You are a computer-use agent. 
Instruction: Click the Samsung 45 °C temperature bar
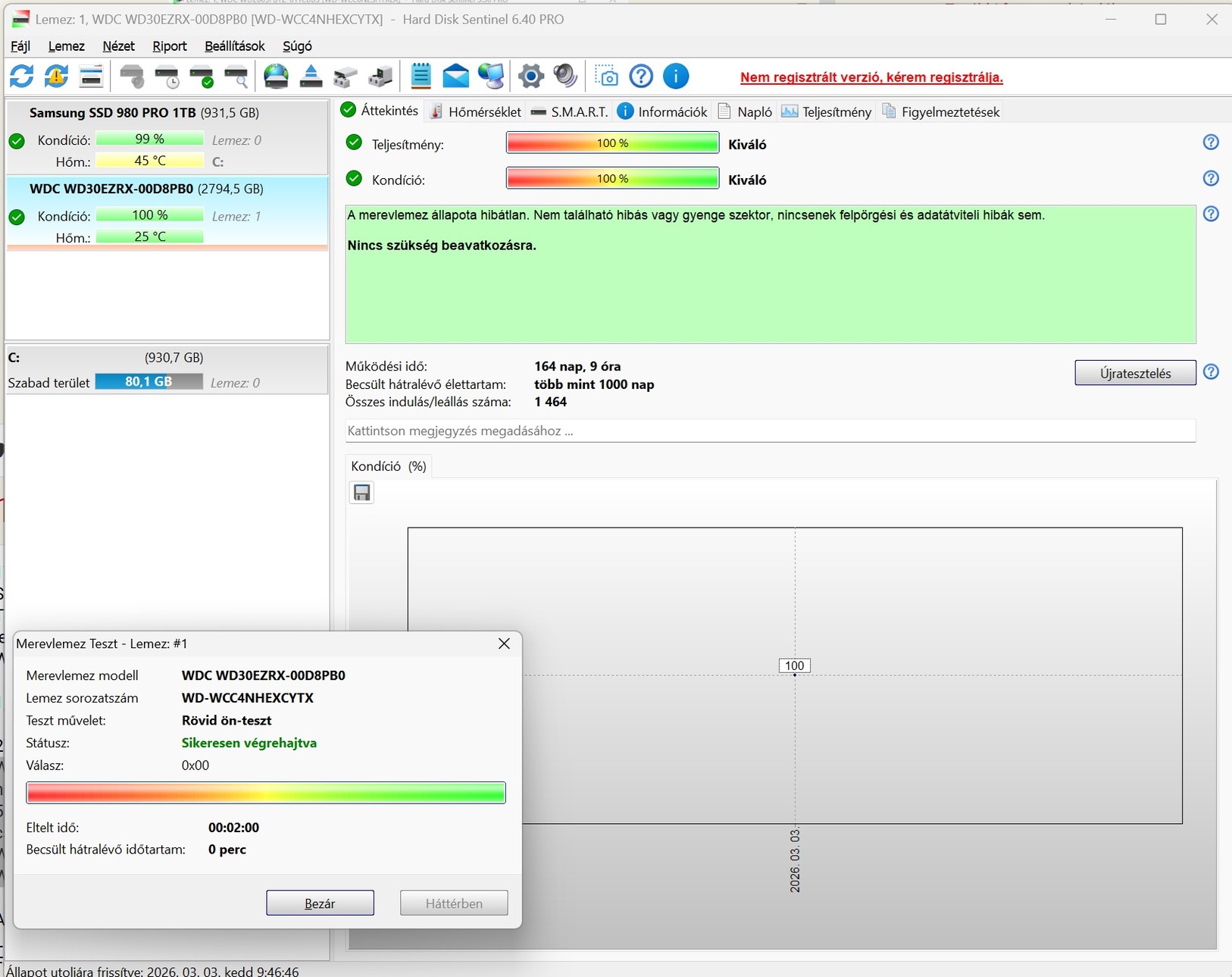(x=149, y=161)
